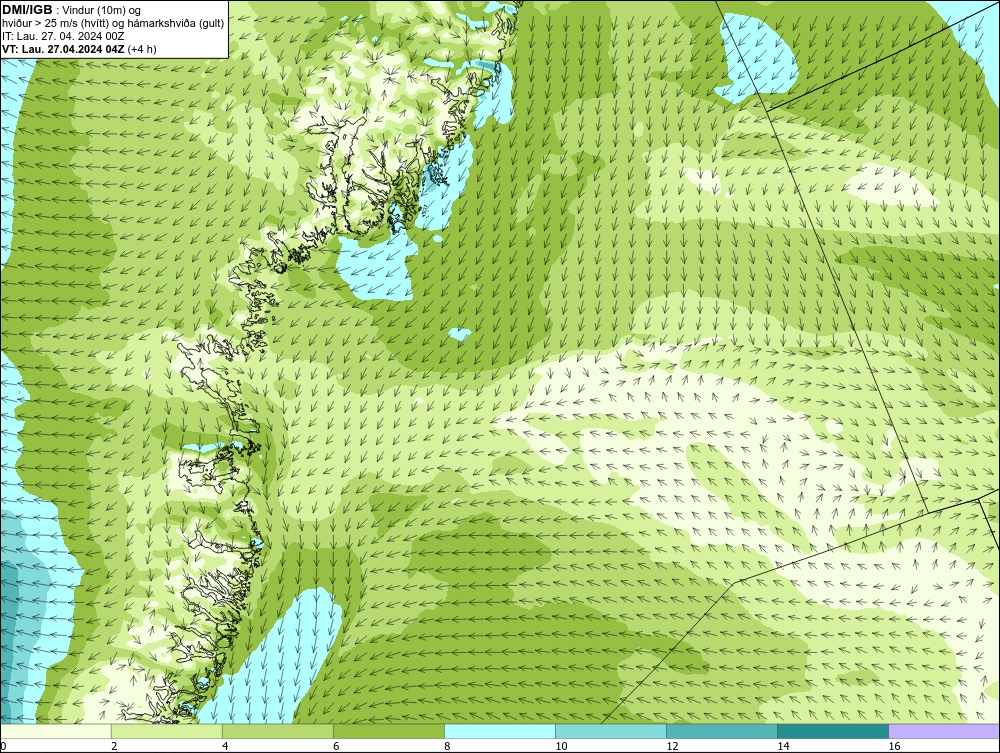The image size is (1000, 753).
Task: Click the light green 2–4 m/s legend swatch
Action: pyautogui.click(x=167, y=731)
